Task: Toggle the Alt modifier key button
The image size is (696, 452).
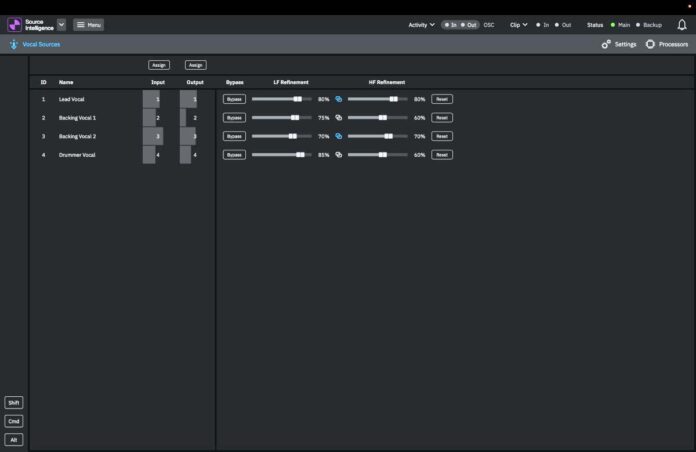Action: [14, 440]
